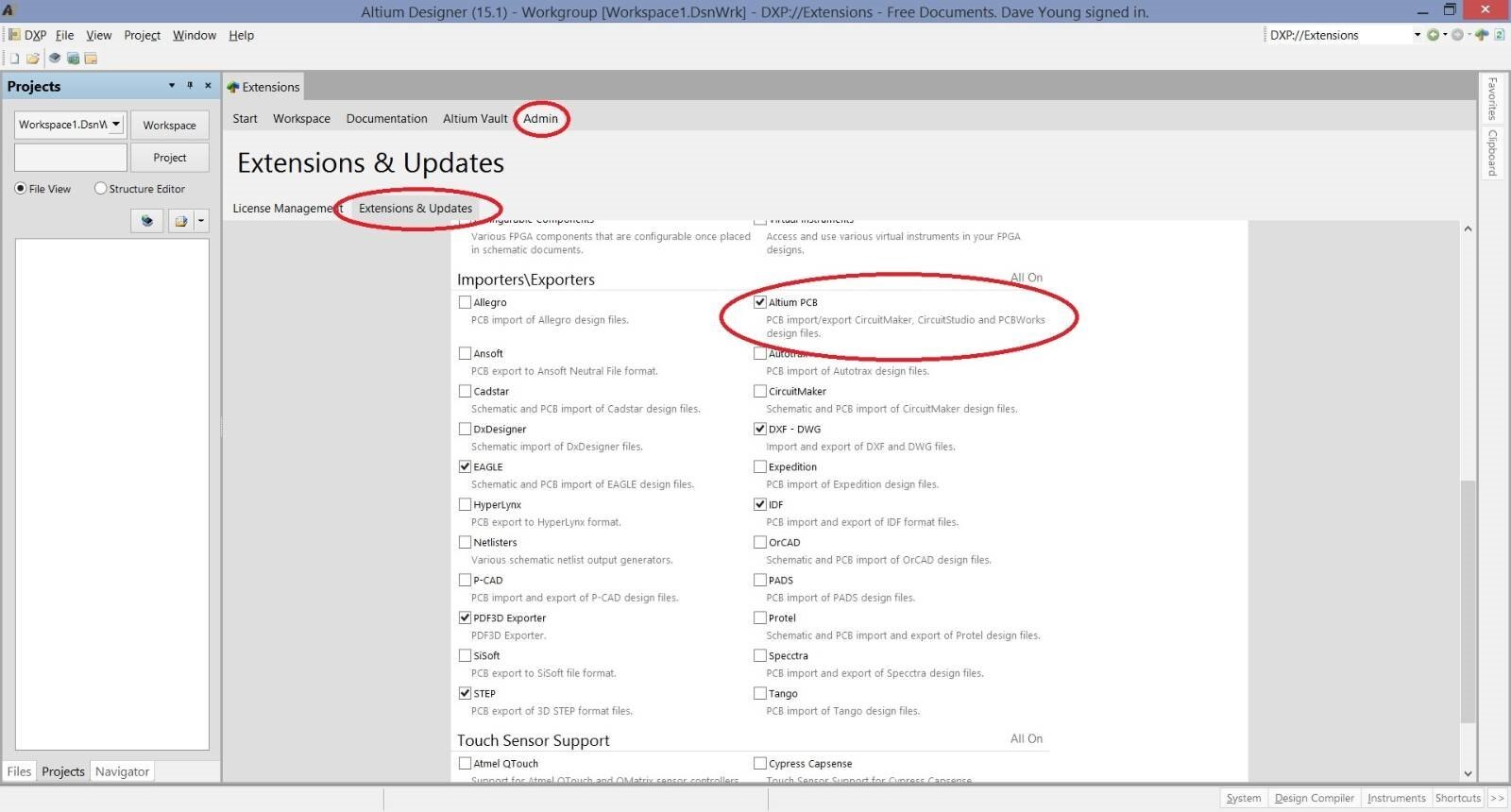Switch to the Extensions document tab
The width and height of the screenshot is (1511, 812).
click(x=263, y=87)
